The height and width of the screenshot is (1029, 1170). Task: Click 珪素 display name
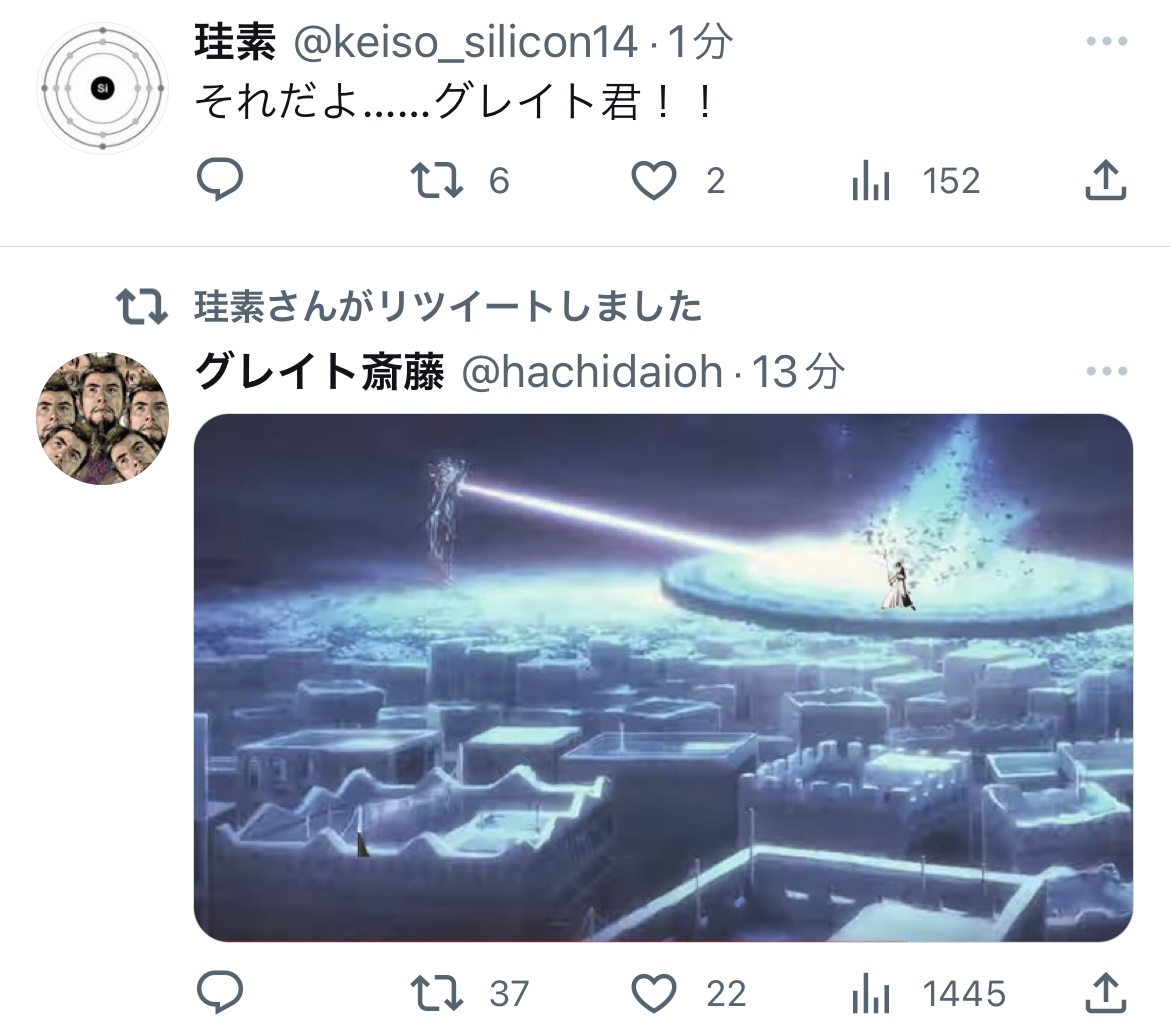pyautogui.click(x=235, y=41)
